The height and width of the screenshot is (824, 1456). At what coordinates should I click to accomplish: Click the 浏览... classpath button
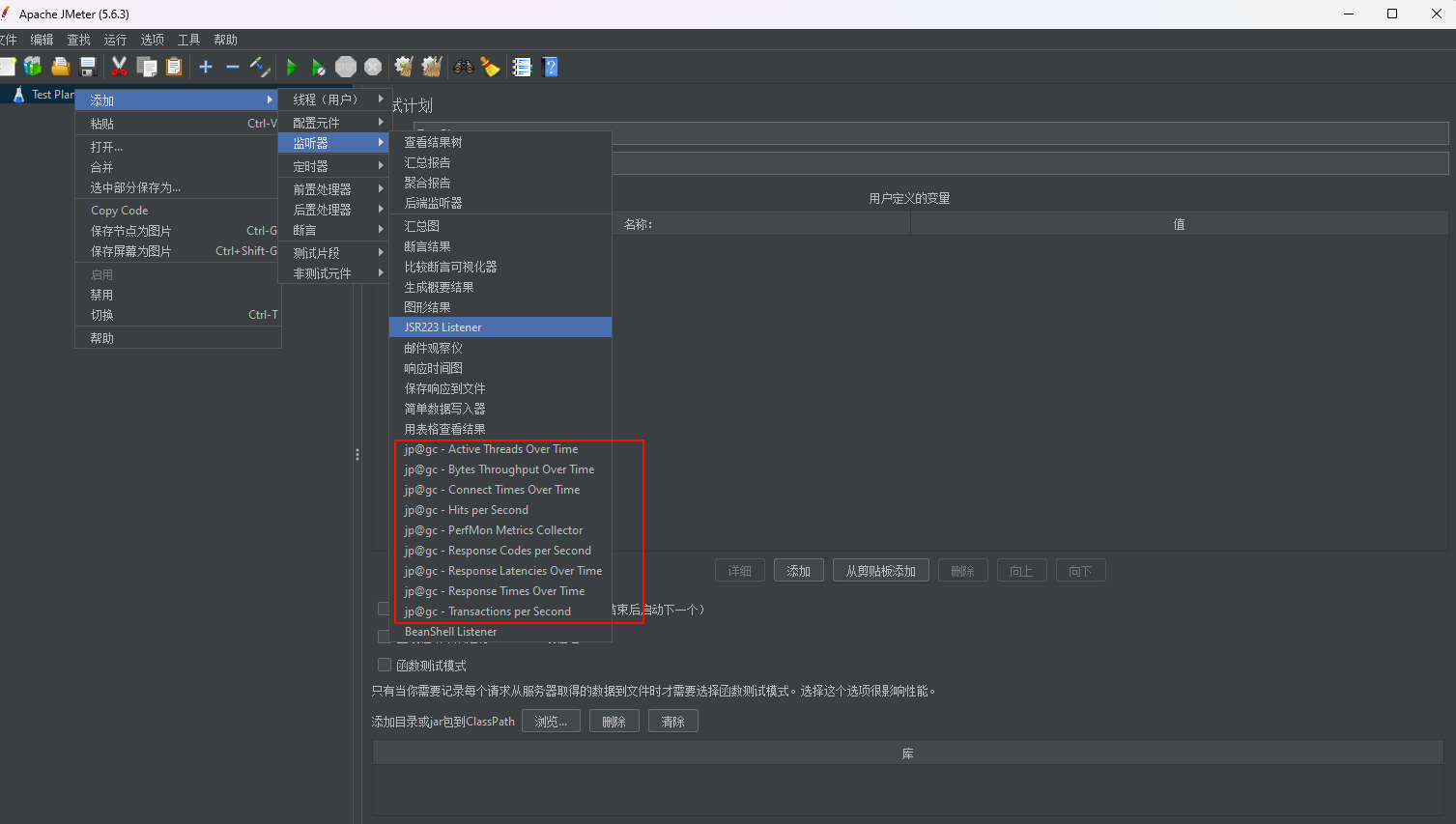[551, 722]
